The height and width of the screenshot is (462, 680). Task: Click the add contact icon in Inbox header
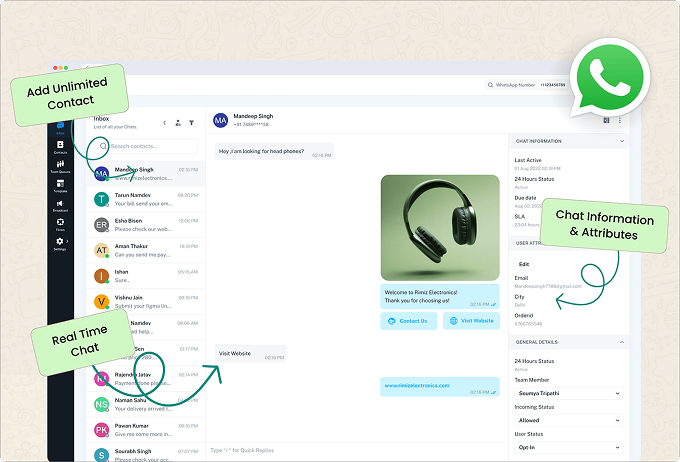click(178, 123)
